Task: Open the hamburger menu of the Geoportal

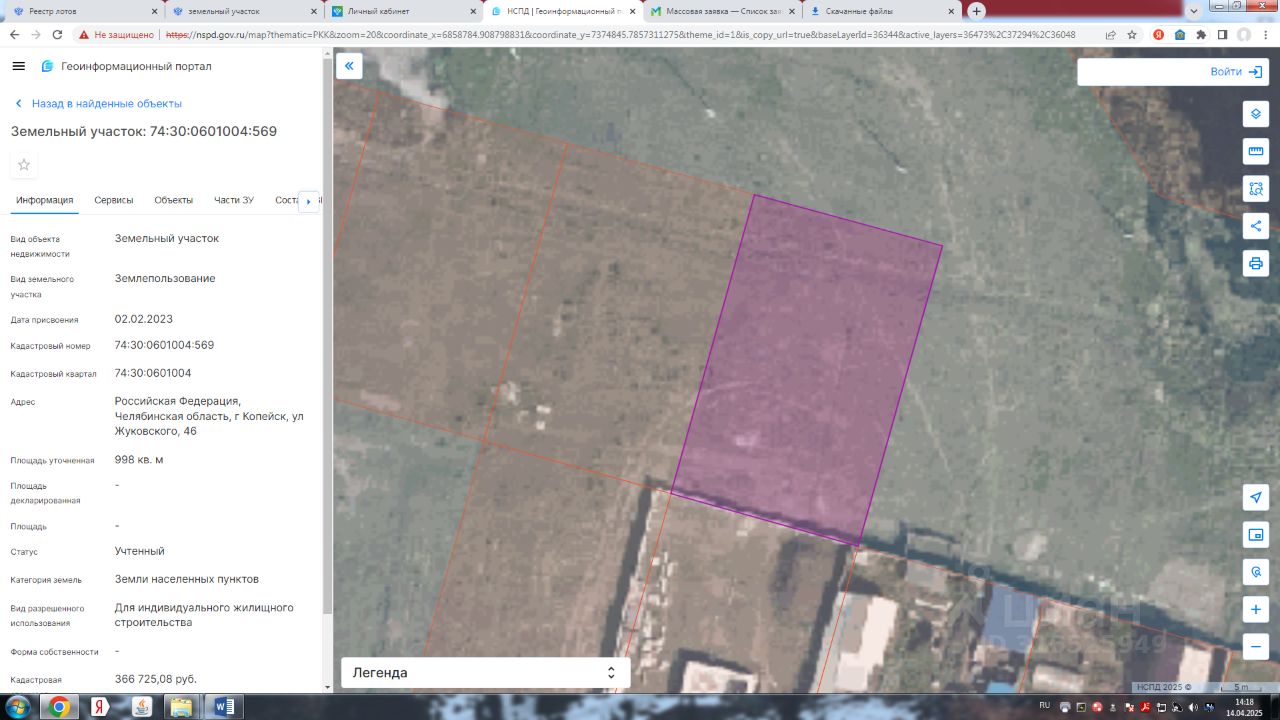Action: pos(18,66)
